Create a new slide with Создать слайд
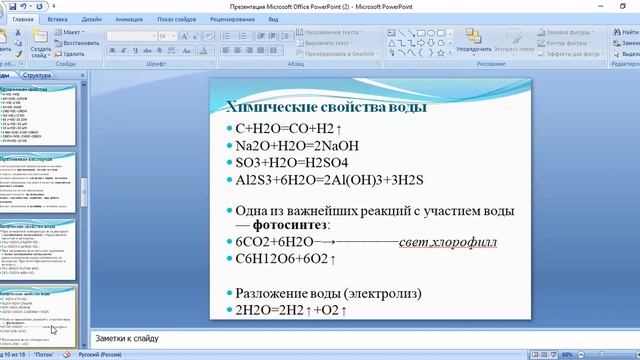640x360 pixels. (x=40, y=43)
